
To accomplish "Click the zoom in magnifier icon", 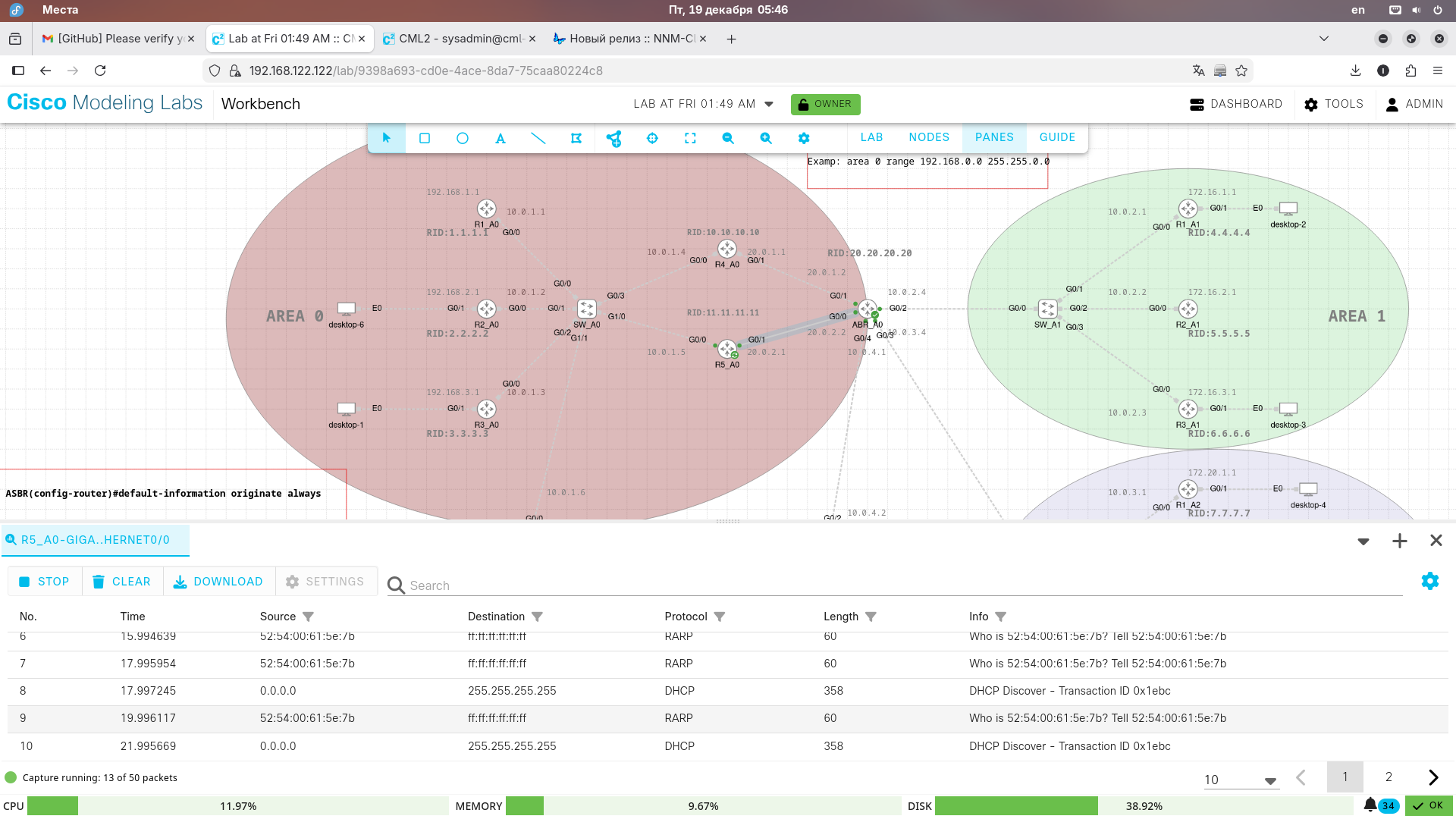I will click(766, 138).
